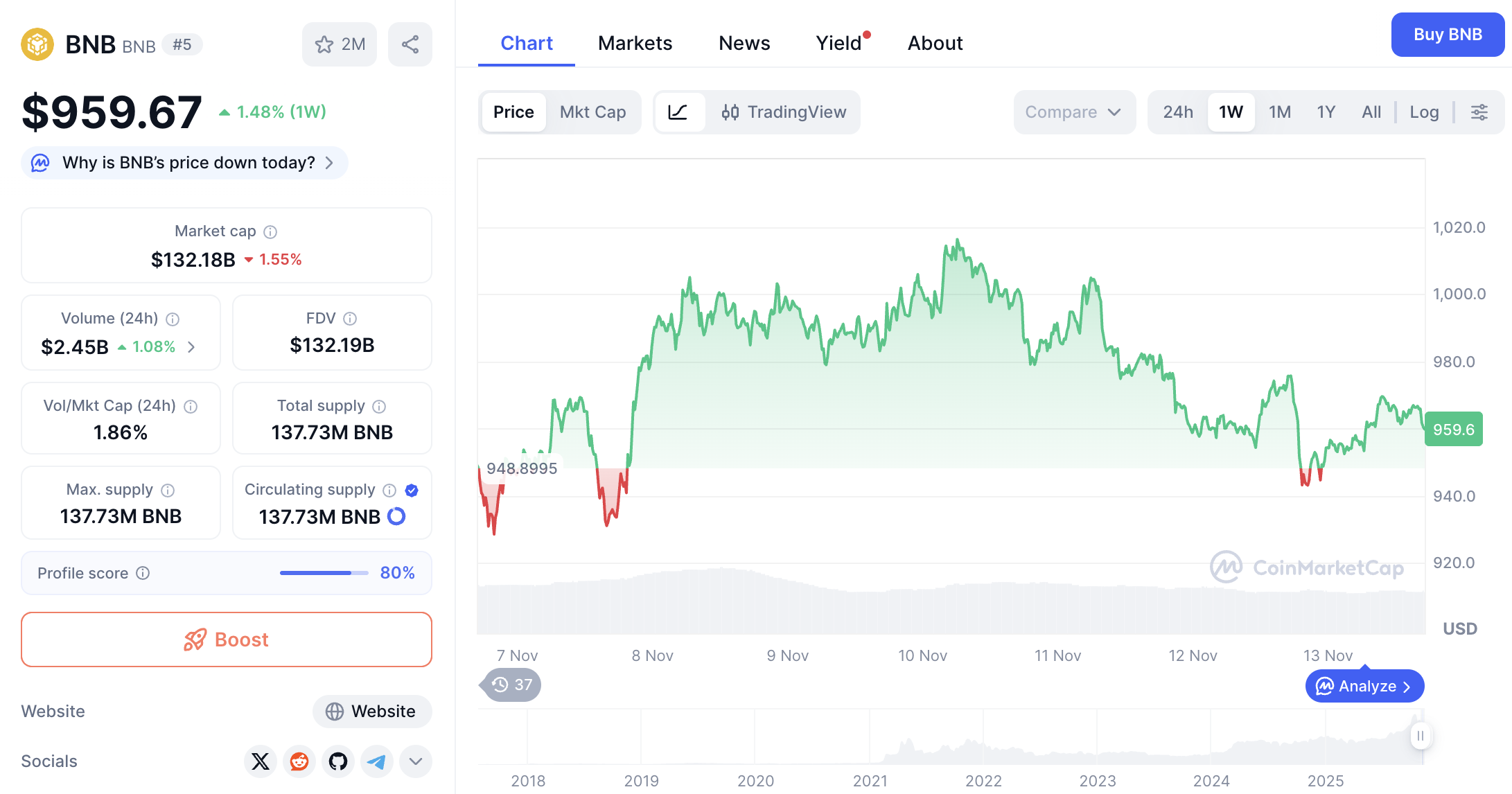The image size is (1512, 794).
Task: Open chart settings via sliders icon
Action: (x=1480, y=112)
